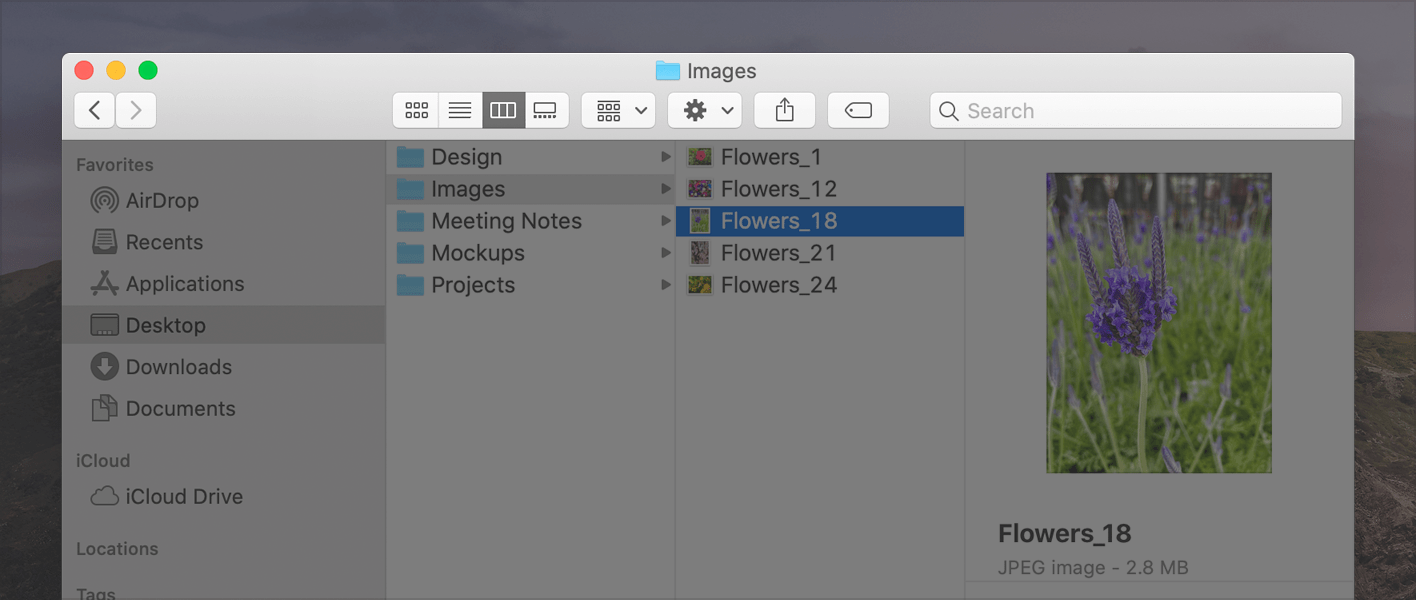Open Documents in sidebar
The image size is (1416, 600).
225,408
